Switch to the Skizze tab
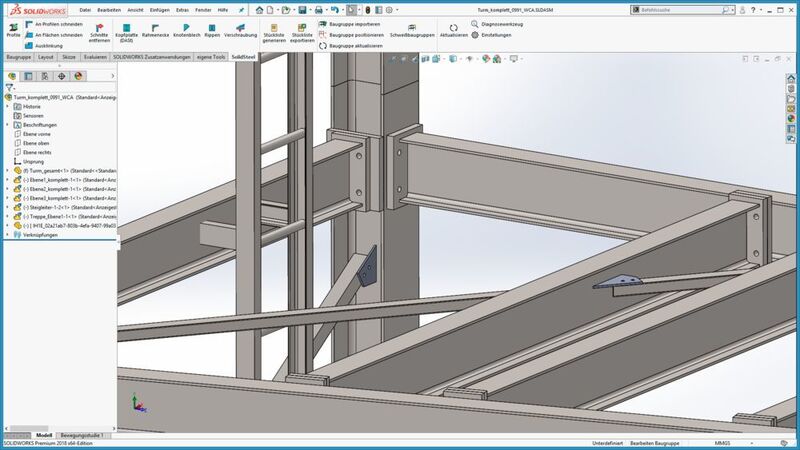The image size is (800, 450). click(69, 57)
